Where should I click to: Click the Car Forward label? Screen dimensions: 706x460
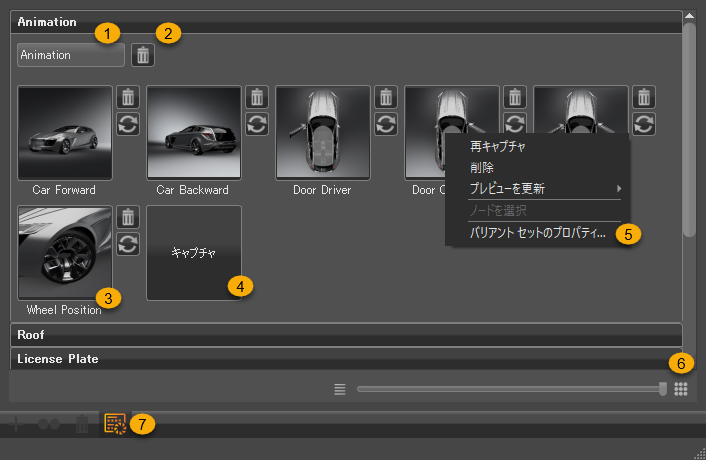point(64,190)
